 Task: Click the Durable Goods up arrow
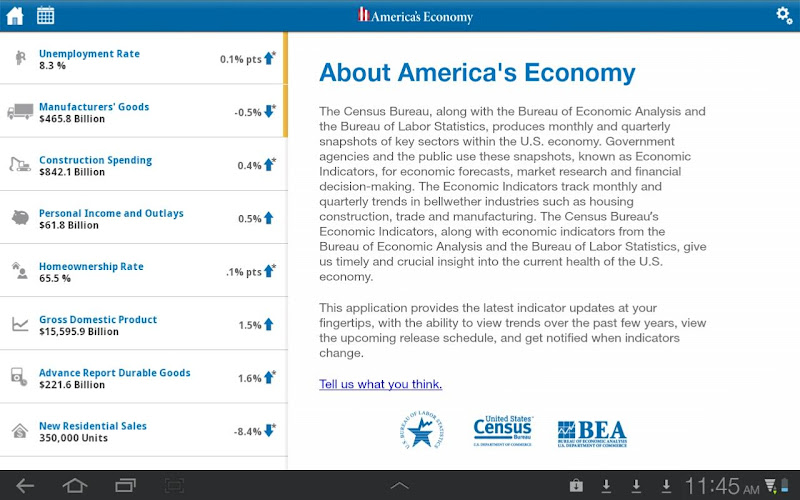[x=269, y=378]
